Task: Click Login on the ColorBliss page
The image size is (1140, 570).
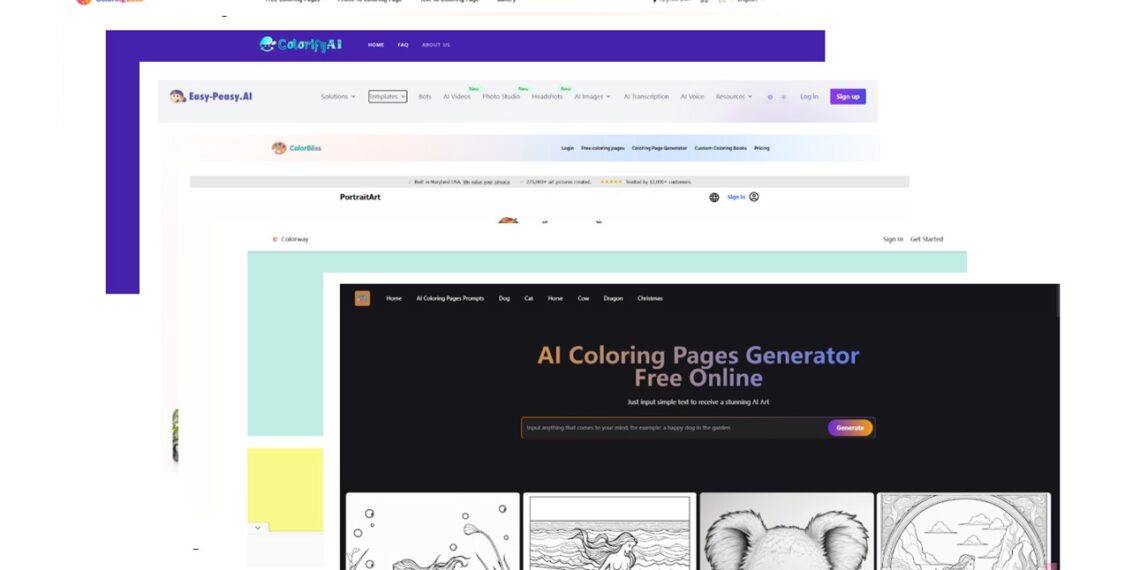Action: (568, 148)
